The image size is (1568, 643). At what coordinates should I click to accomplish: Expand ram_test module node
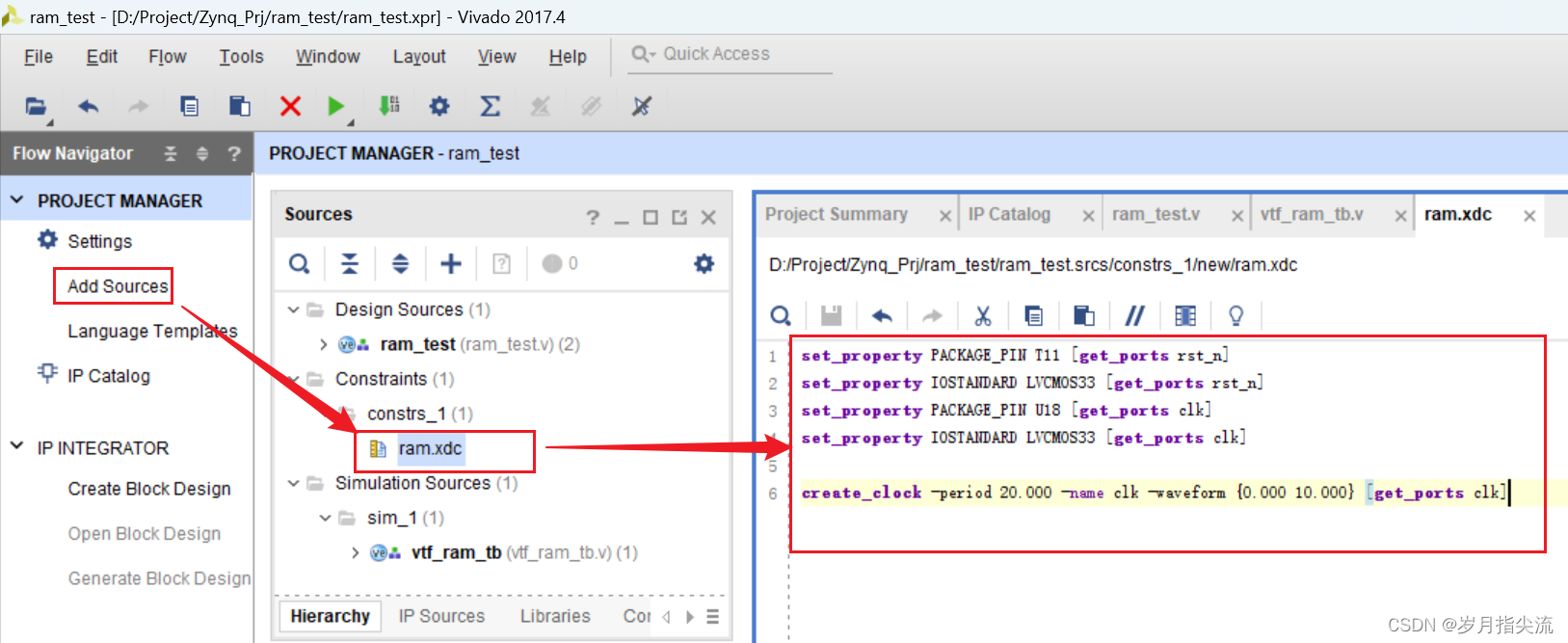tap(324, 344)
